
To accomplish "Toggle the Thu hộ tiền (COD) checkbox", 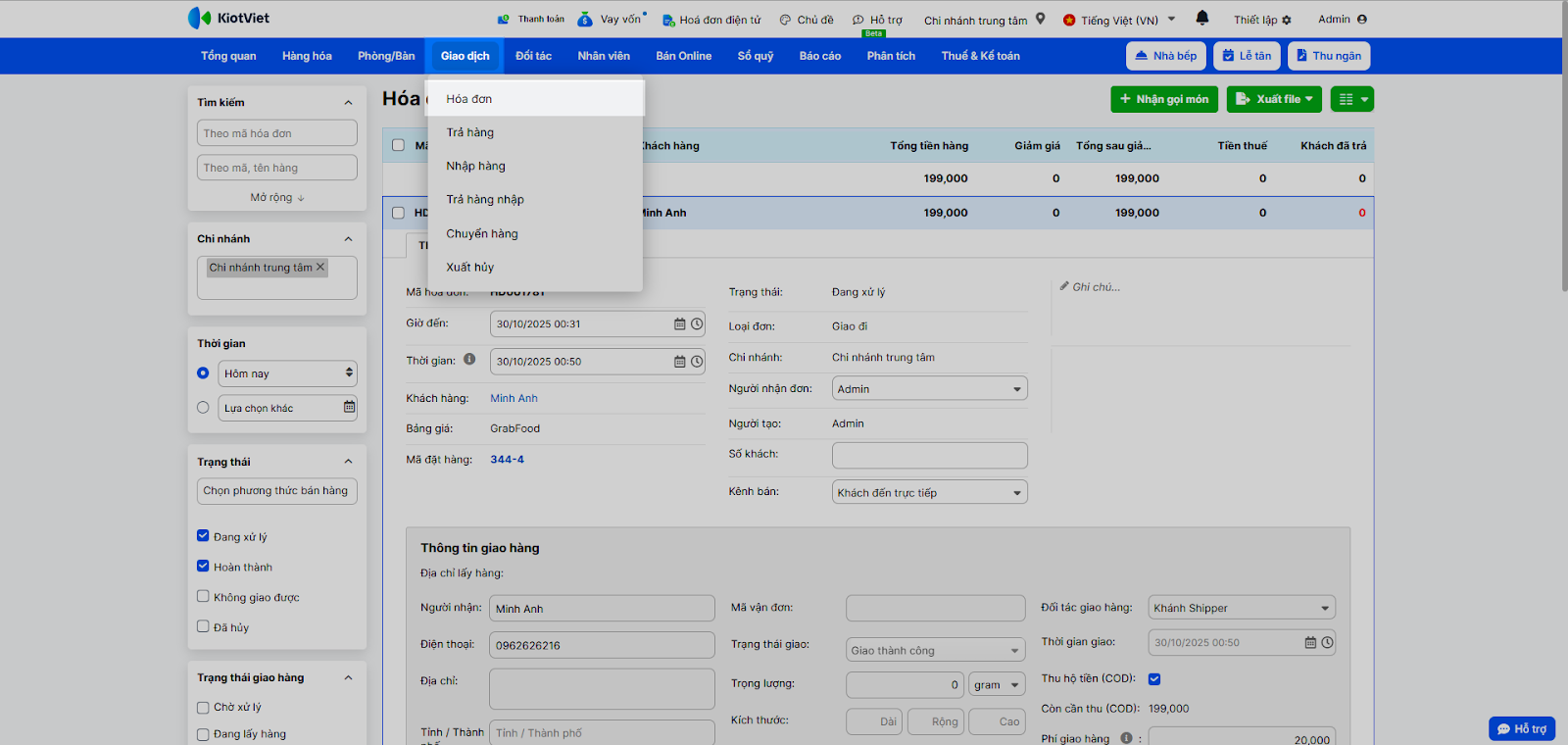I will coord(1154,678).
